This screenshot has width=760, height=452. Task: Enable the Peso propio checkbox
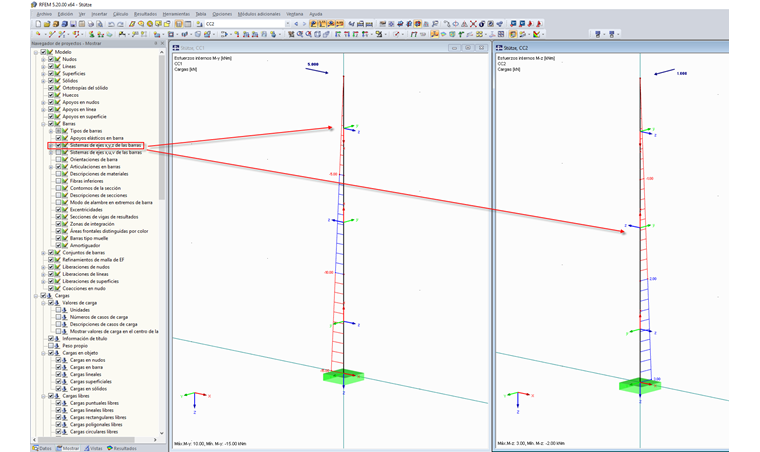pos(51,346)
